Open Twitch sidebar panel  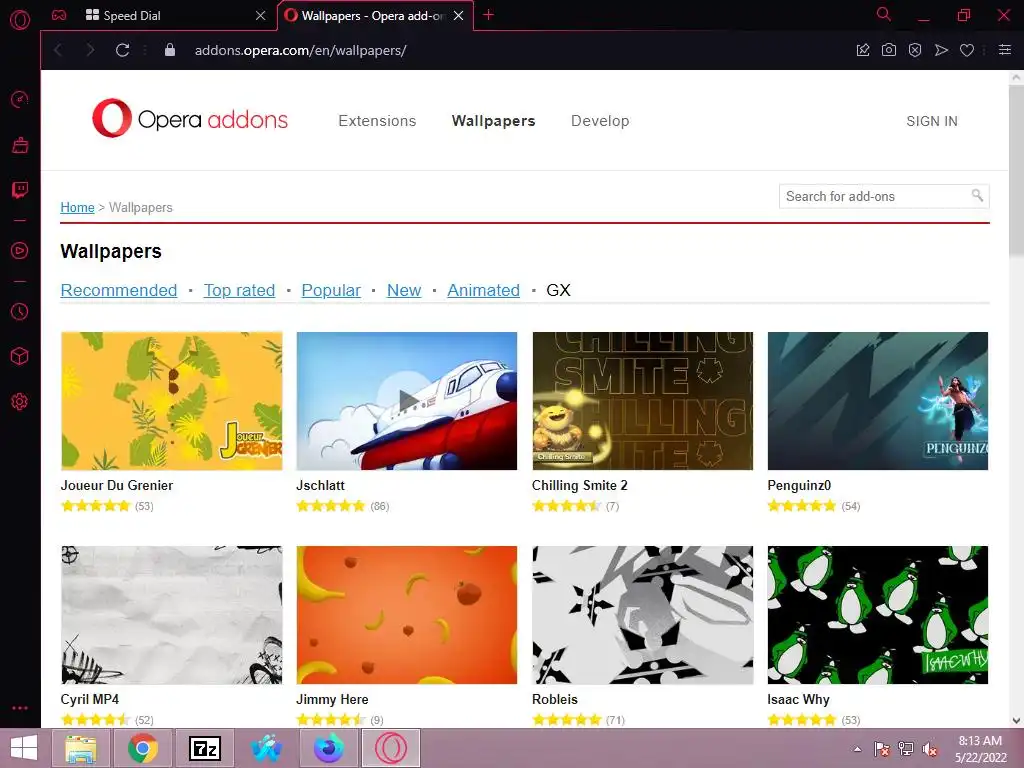(20, 190)
